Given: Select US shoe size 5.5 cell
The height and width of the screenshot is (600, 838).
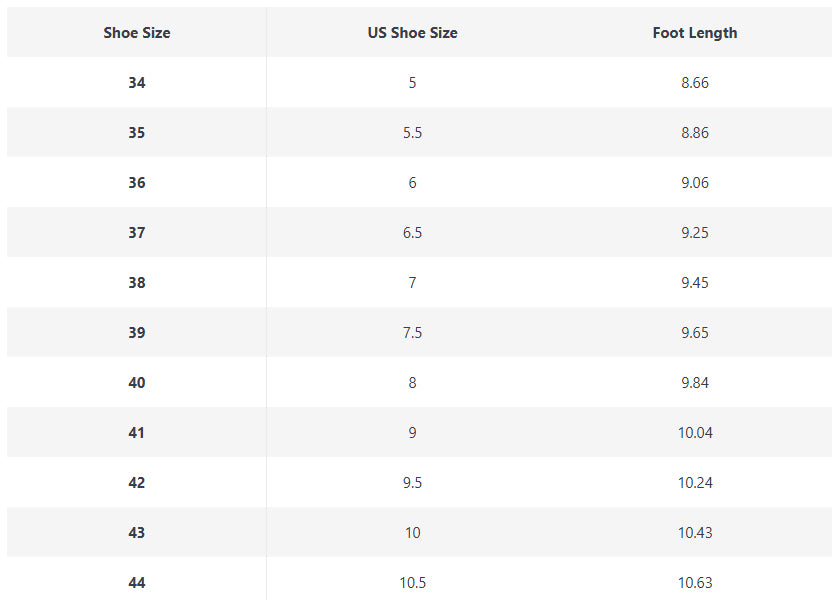Looking at the screenshot, I should 412,133.
